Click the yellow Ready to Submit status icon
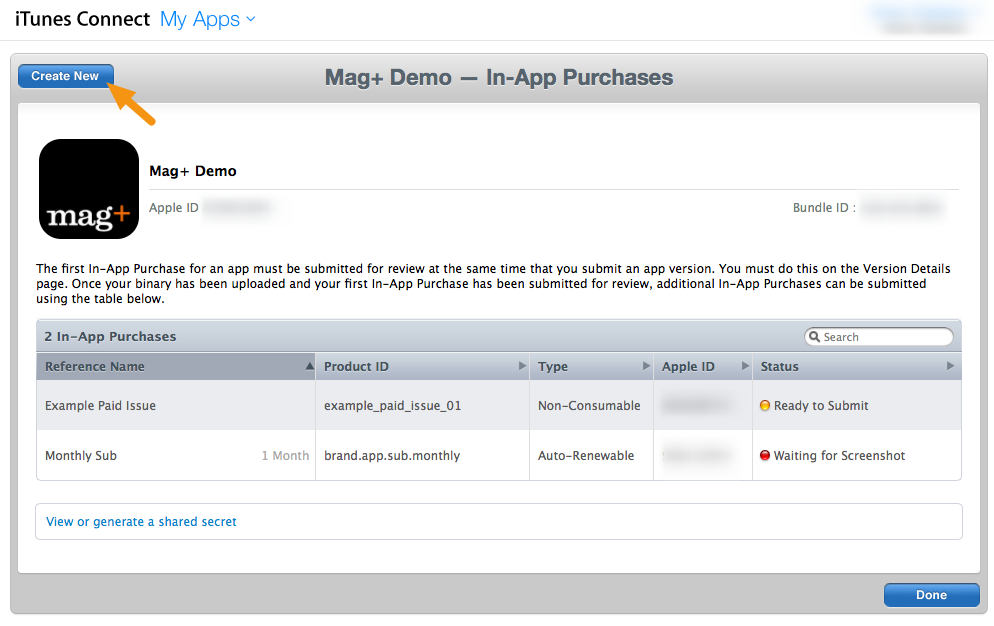The width and height of the screenshot is (994, 626). point(765,405)
